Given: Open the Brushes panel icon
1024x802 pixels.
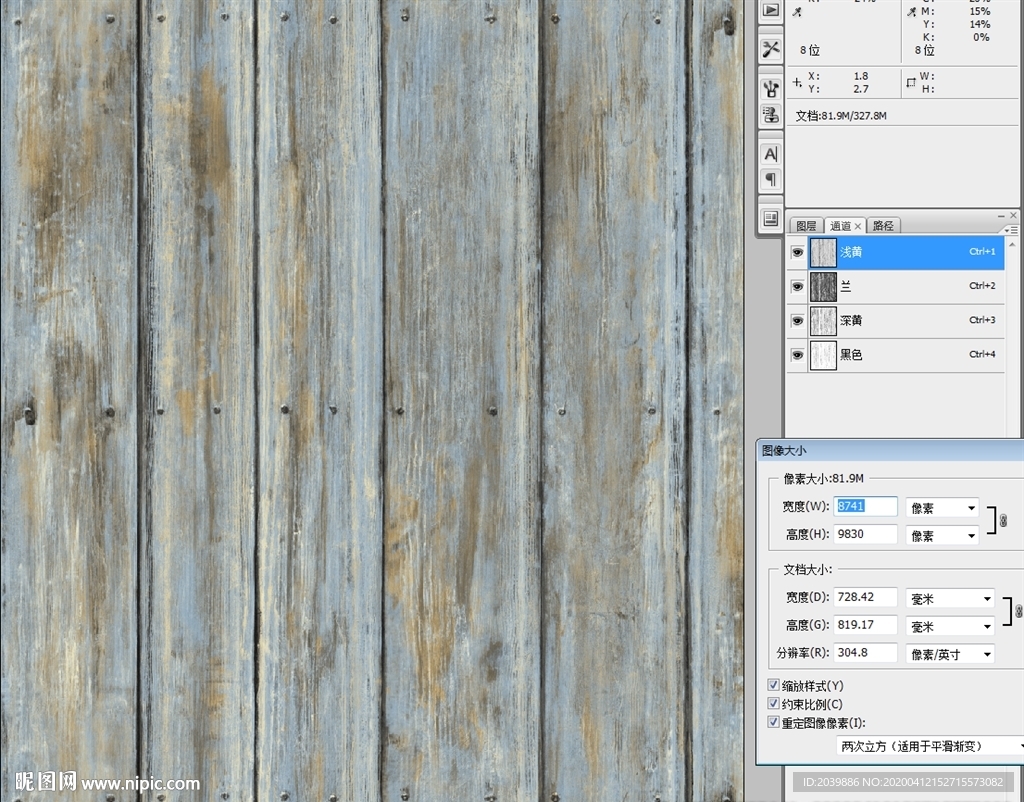Looking at the screenshot, I should coord(771,88).
